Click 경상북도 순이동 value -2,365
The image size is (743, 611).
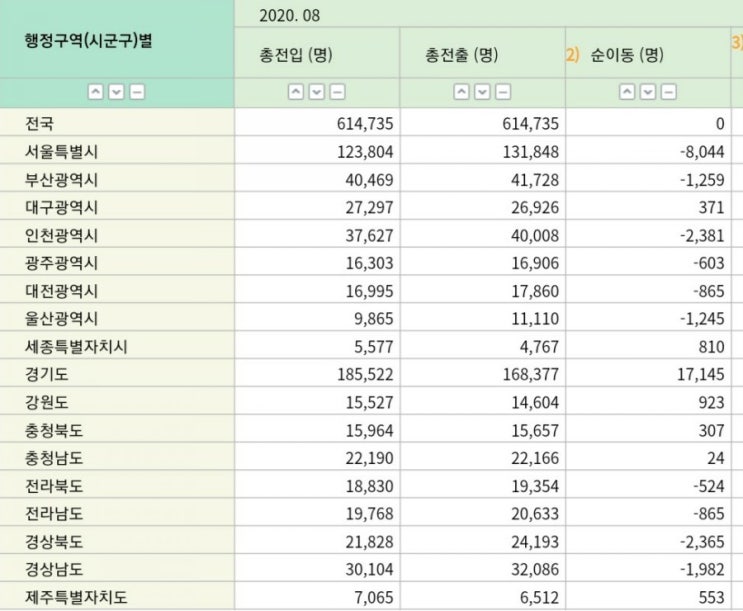(702, 541)
